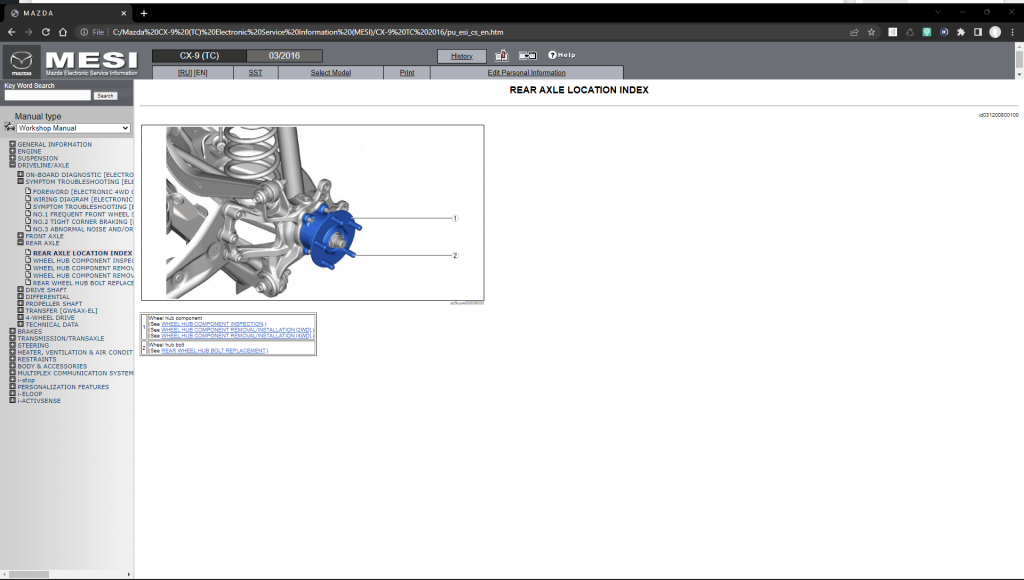Image resolution: width=1024 pixels, height=580 pixels.
Task: Click the Key Word Search input field
Action: 47,96
